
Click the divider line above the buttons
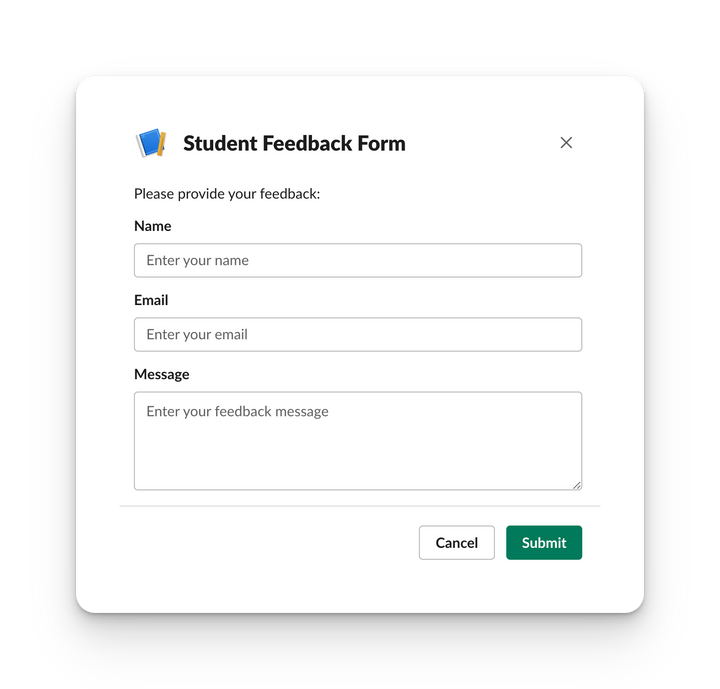point(360,506)
